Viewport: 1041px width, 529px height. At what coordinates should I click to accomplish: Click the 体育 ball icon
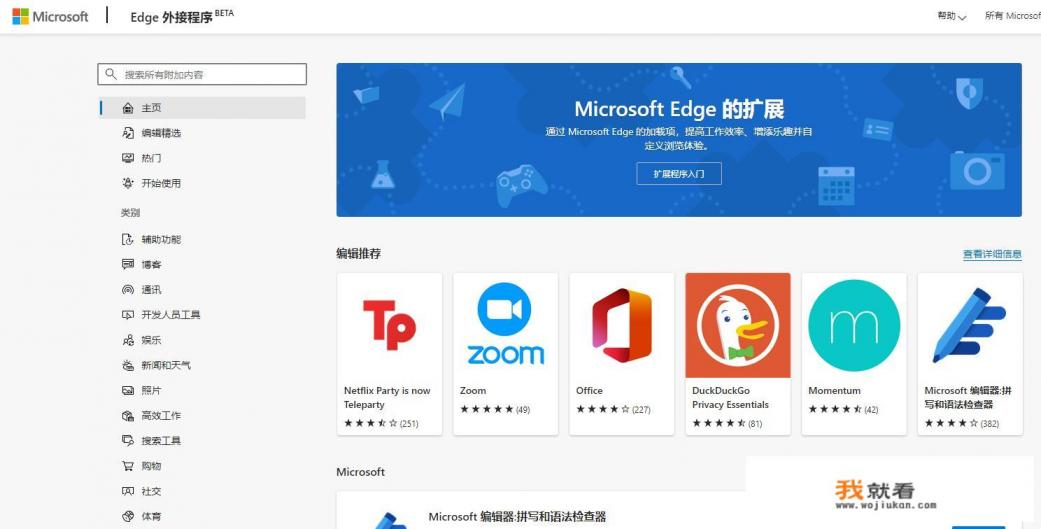coord(128,516)
